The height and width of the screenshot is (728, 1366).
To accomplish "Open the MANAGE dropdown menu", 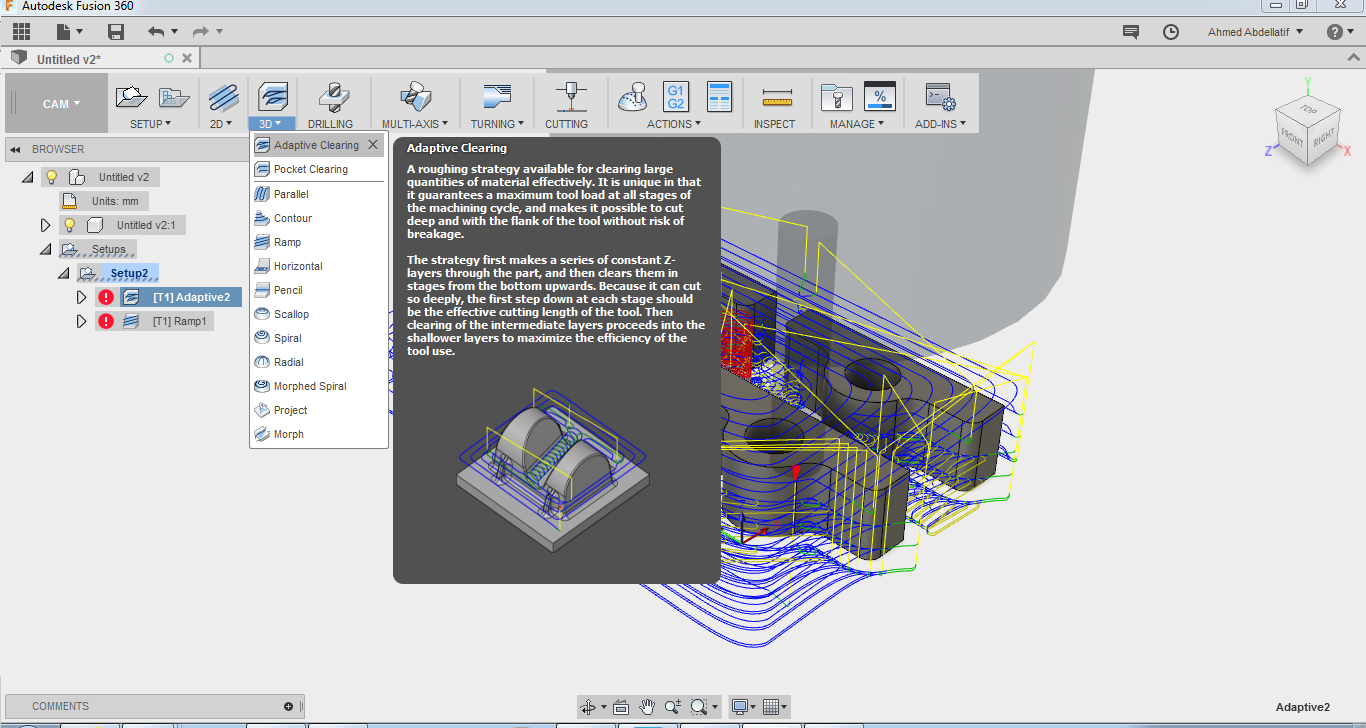I will point(857,124).
